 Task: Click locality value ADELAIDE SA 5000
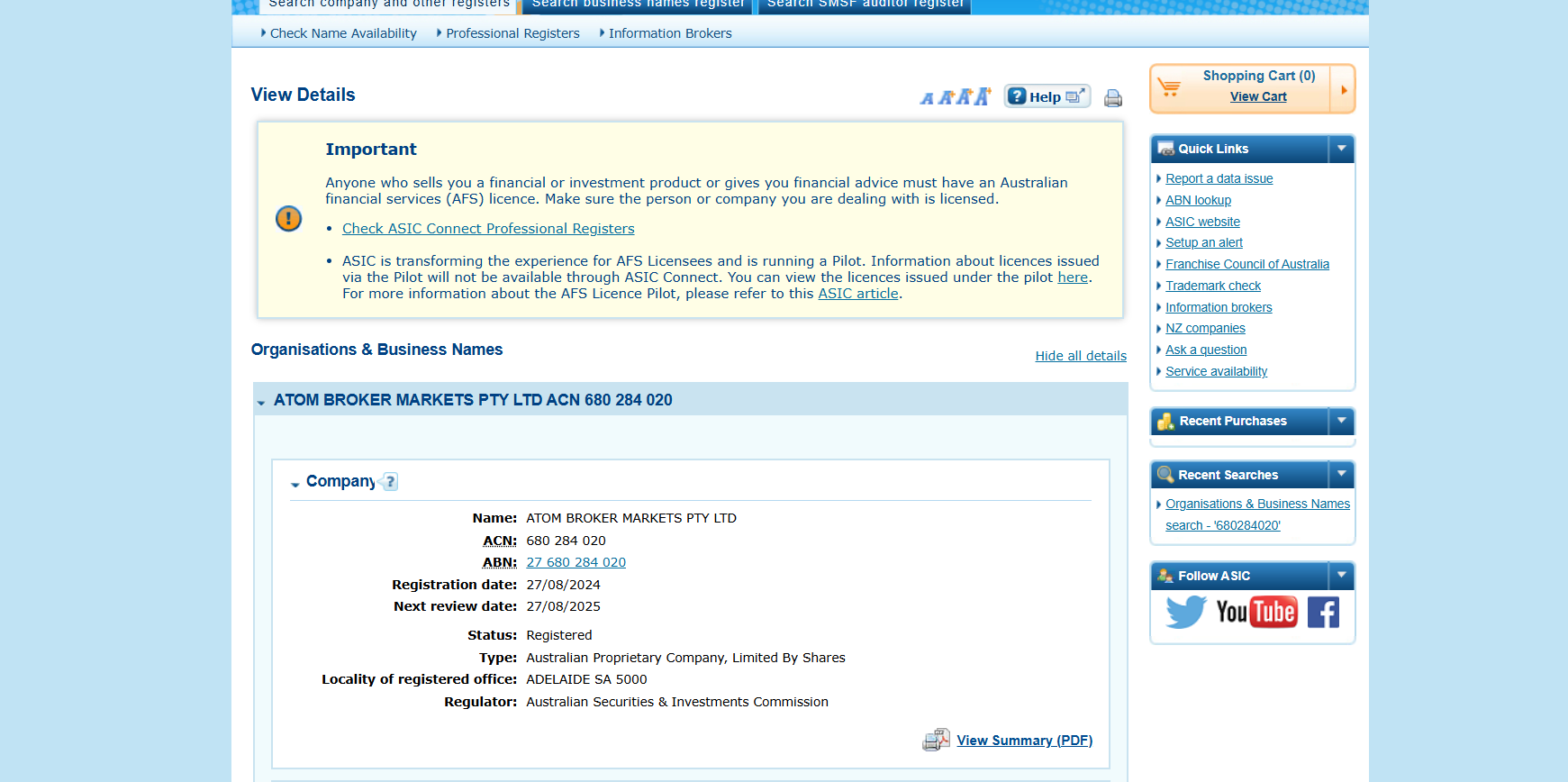pyautogui.click(x=586, y=679)
